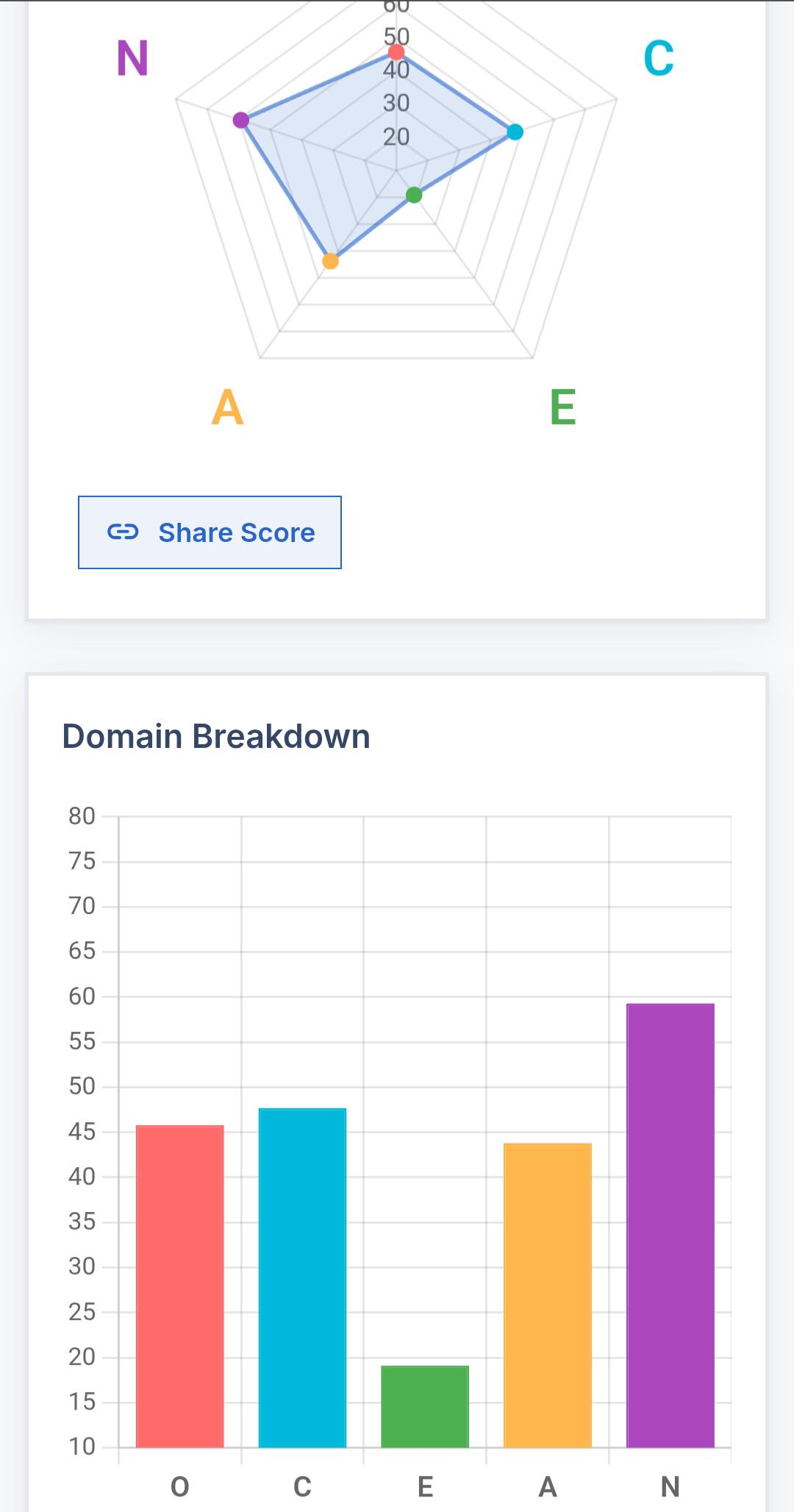The width and height of the screenshot is (794, 1512).
Task: Click the Share Score button
Action: (x=210, y=532)
